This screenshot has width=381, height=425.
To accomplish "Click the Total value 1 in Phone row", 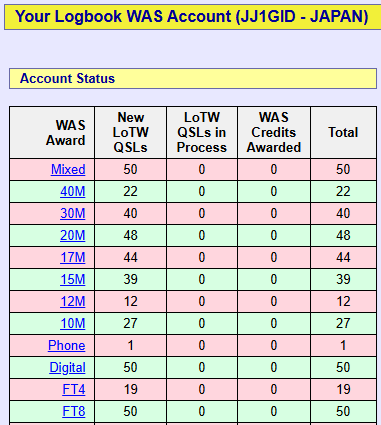I will tap(343, 345).
